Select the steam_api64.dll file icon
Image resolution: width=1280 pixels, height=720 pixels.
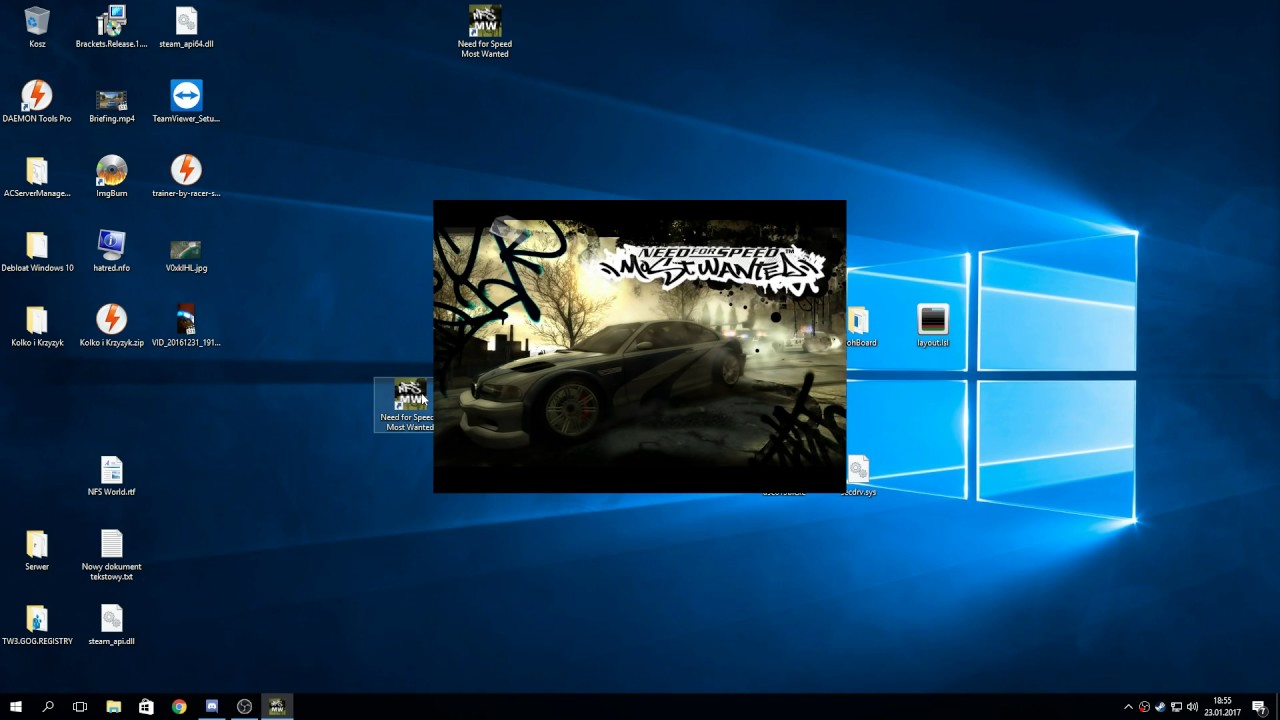[186, 27]
